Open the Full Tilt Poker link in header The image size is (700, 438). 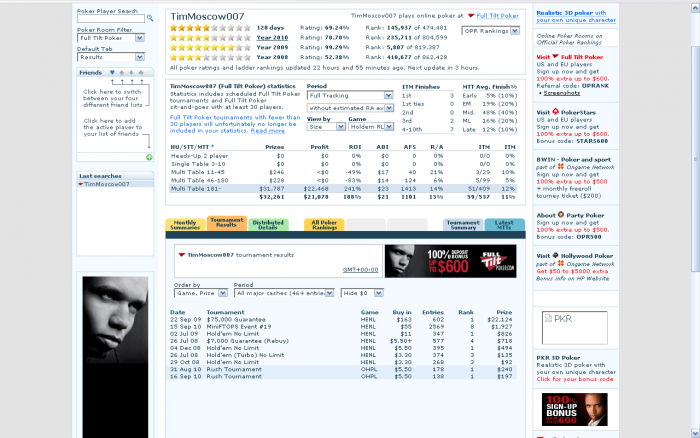tap(497, 16)
